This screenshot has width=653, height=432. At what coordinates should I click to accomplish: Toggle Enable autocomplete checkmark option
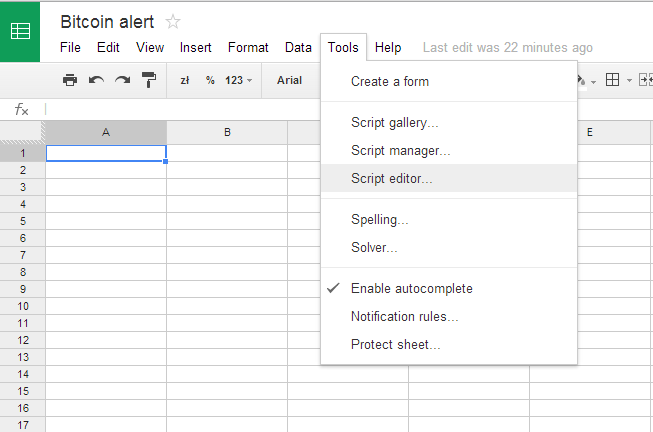click(449, 289)
